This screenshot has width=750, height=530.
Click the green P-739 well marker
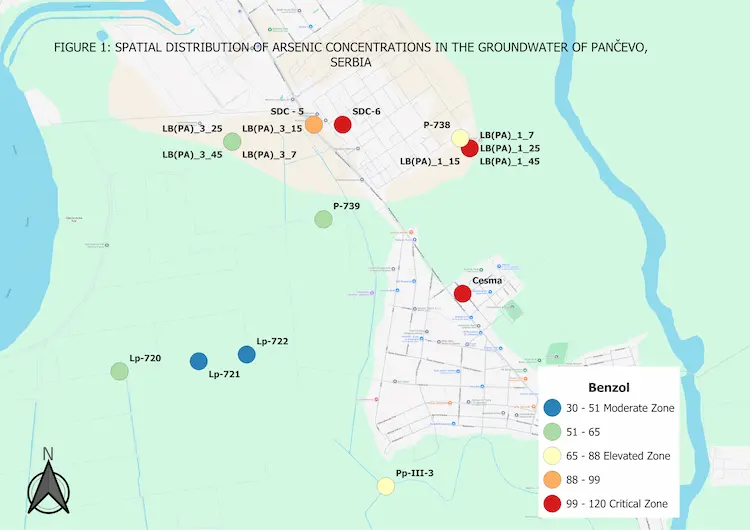pyautogui.click(x=323, y=219)
